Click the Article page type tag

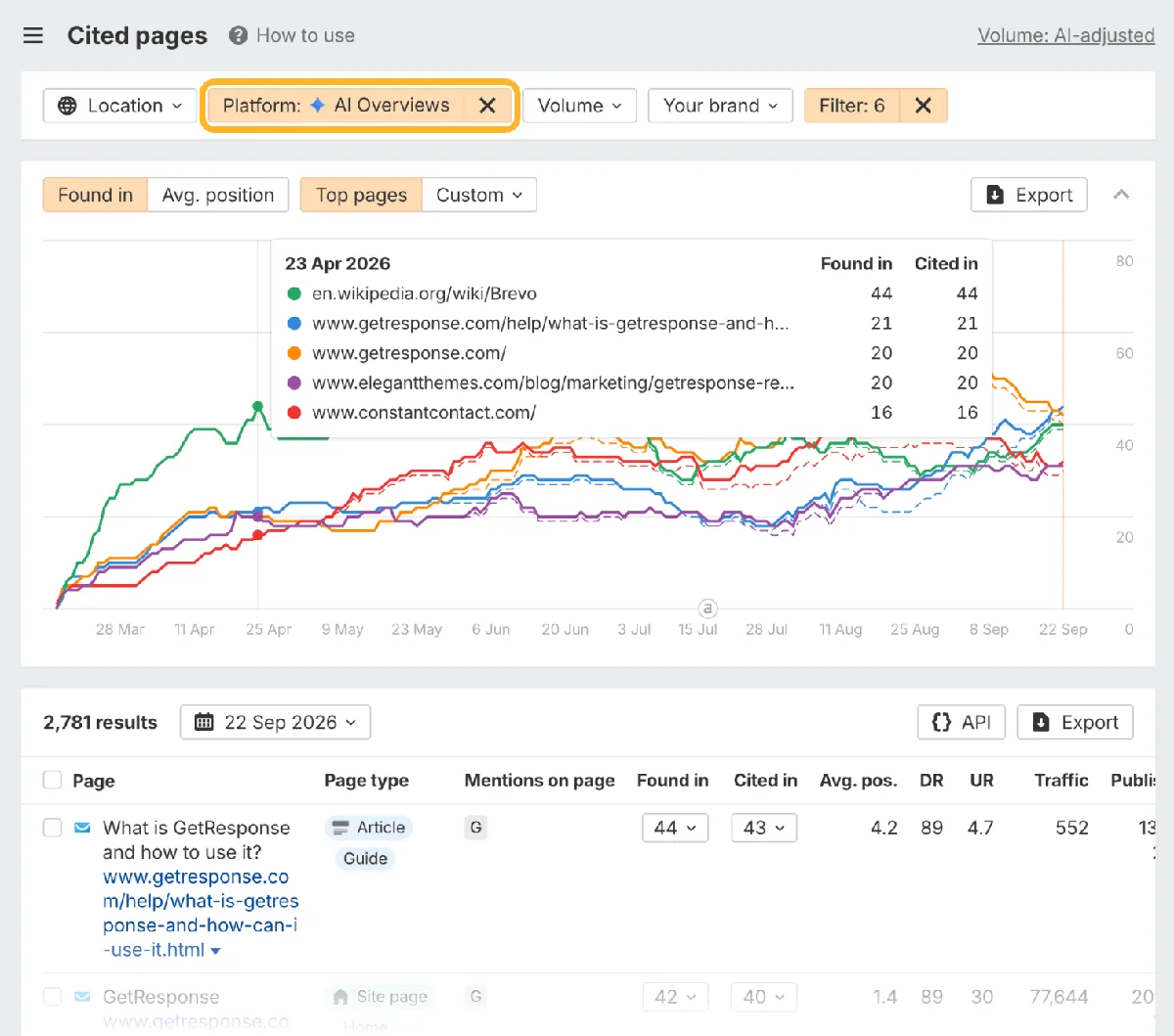[369, 828]
